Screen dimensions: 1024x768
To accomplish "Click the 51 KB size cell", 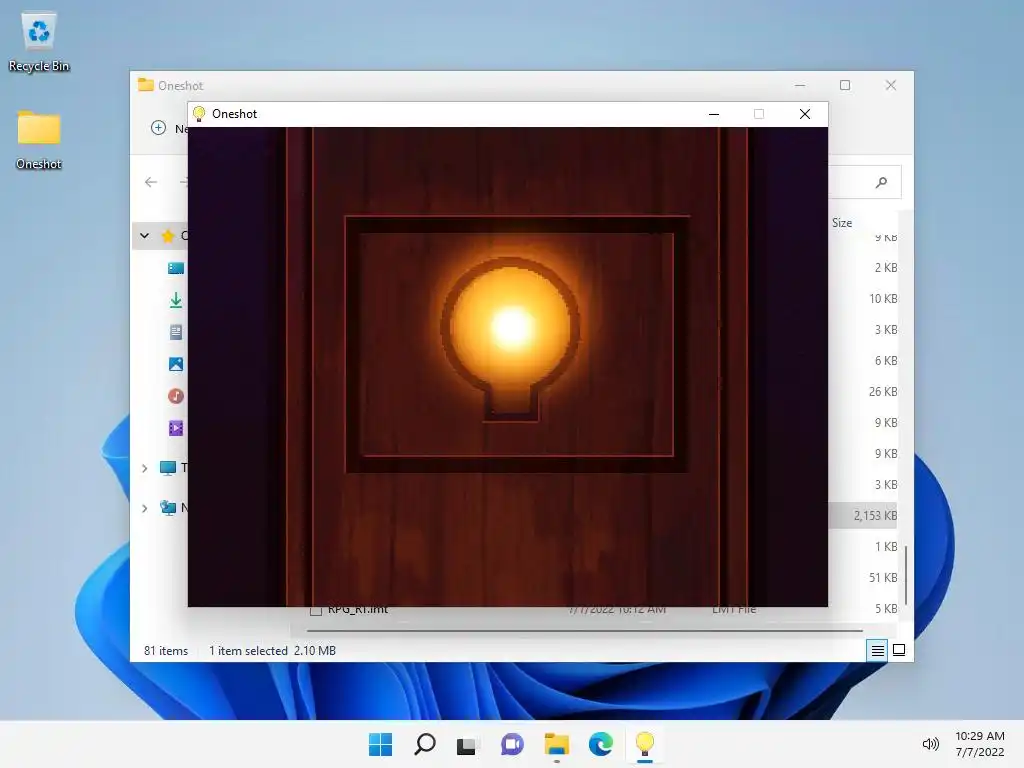I will click(882, 577).
